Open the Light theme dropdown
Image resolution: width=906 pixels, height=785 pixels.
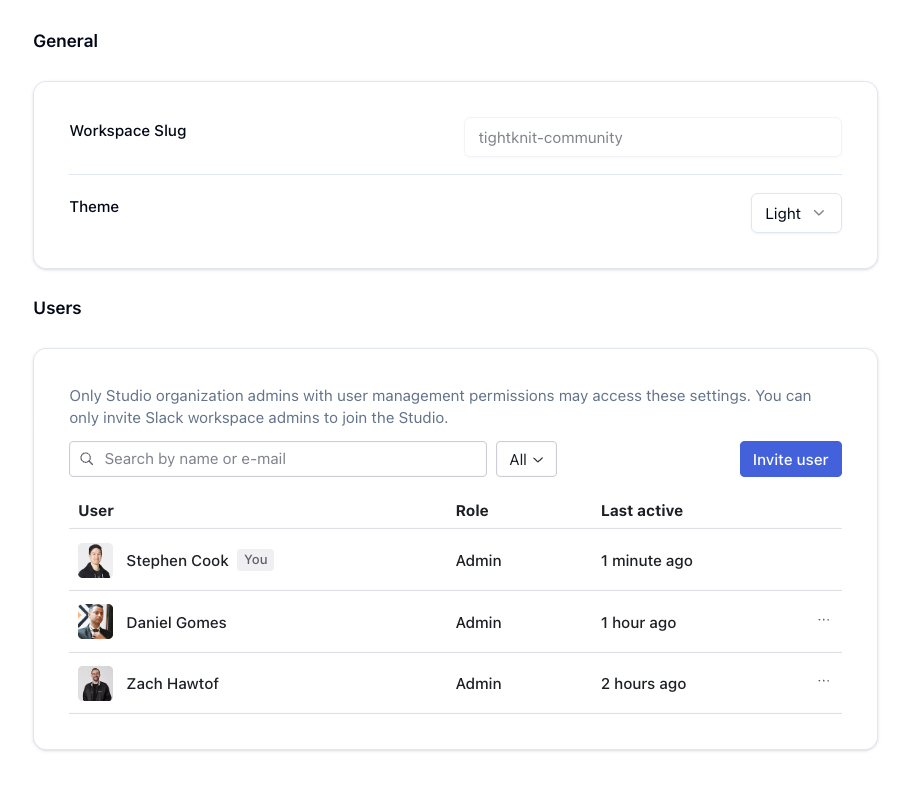796,213
